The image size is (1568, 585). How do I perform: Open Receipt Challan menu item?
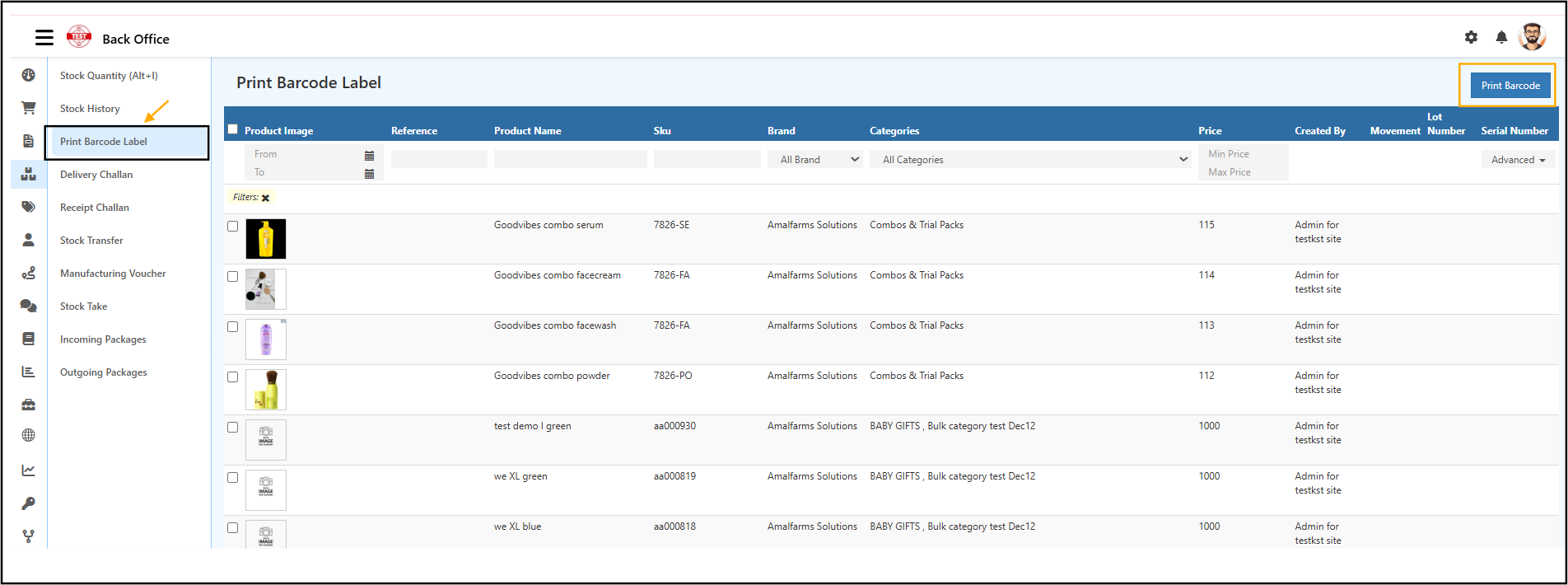95,208
